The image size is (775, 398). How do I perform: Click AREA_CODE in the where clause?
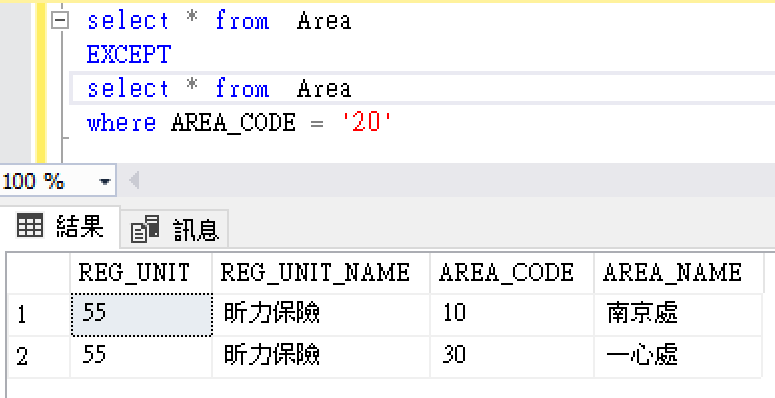click(233, 123)
